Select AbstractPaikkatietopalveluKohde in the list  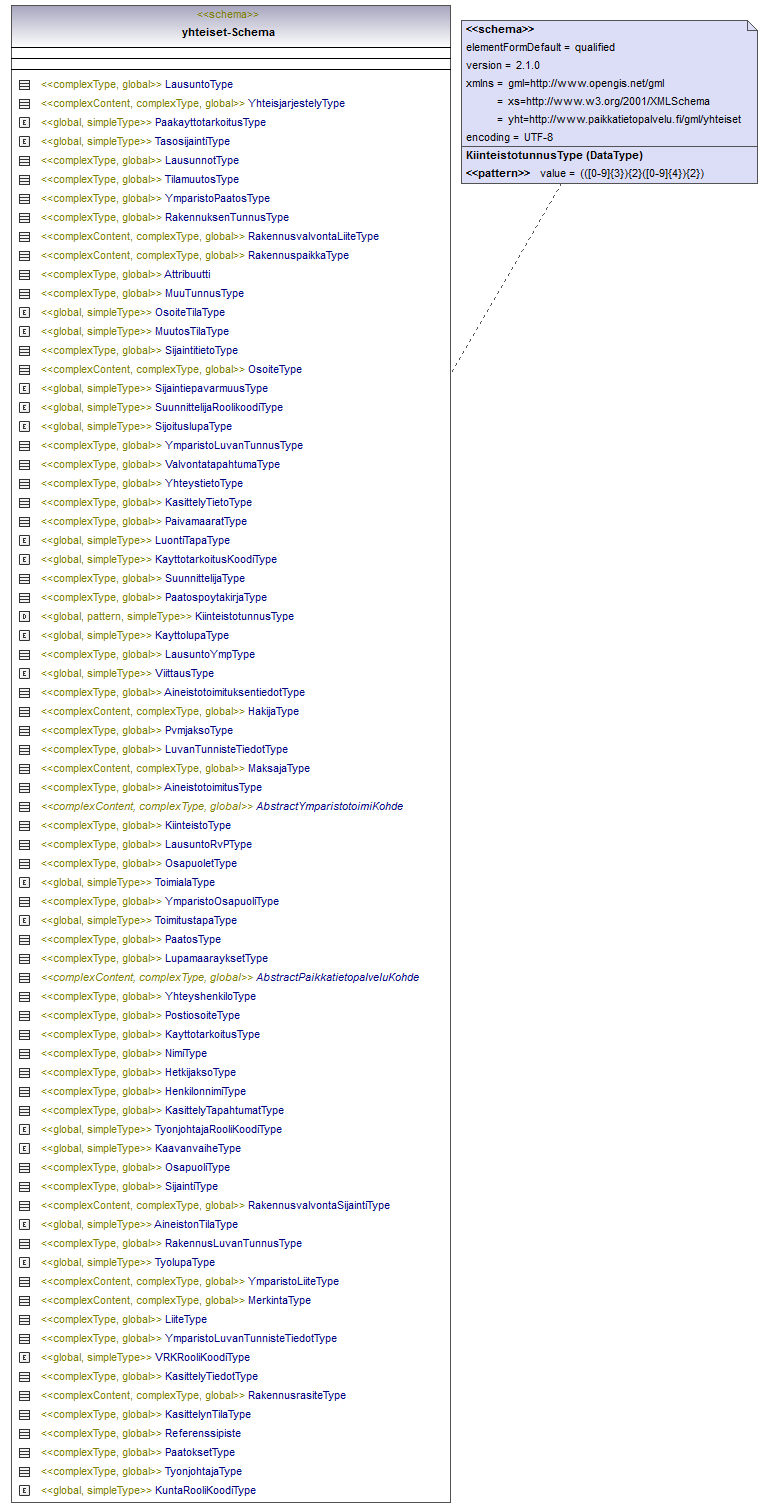(x=337, y=978)
